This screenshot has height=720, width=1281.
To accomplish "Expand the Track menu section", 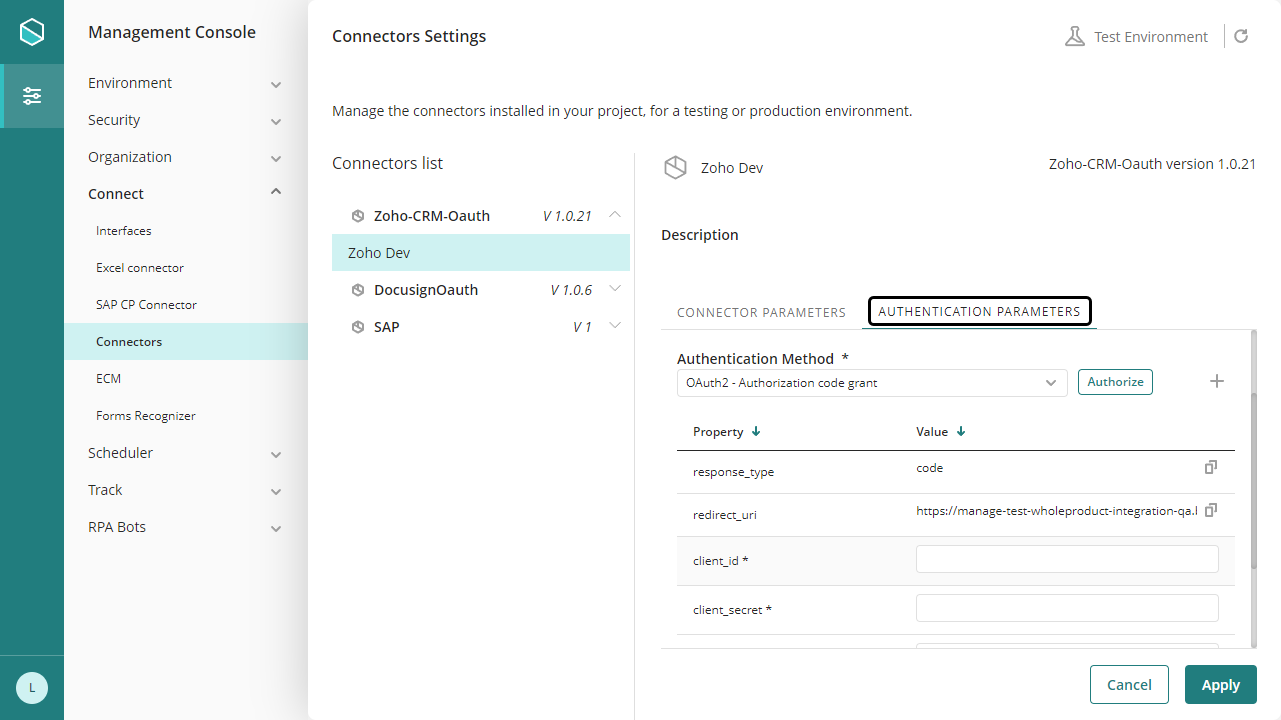I will coord(276,491).
